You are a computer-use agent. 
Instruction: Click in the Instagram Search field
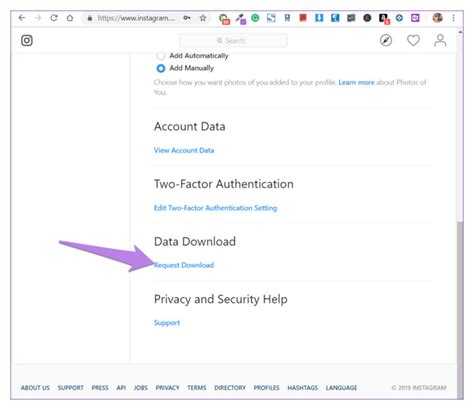[x=233, y=41]
